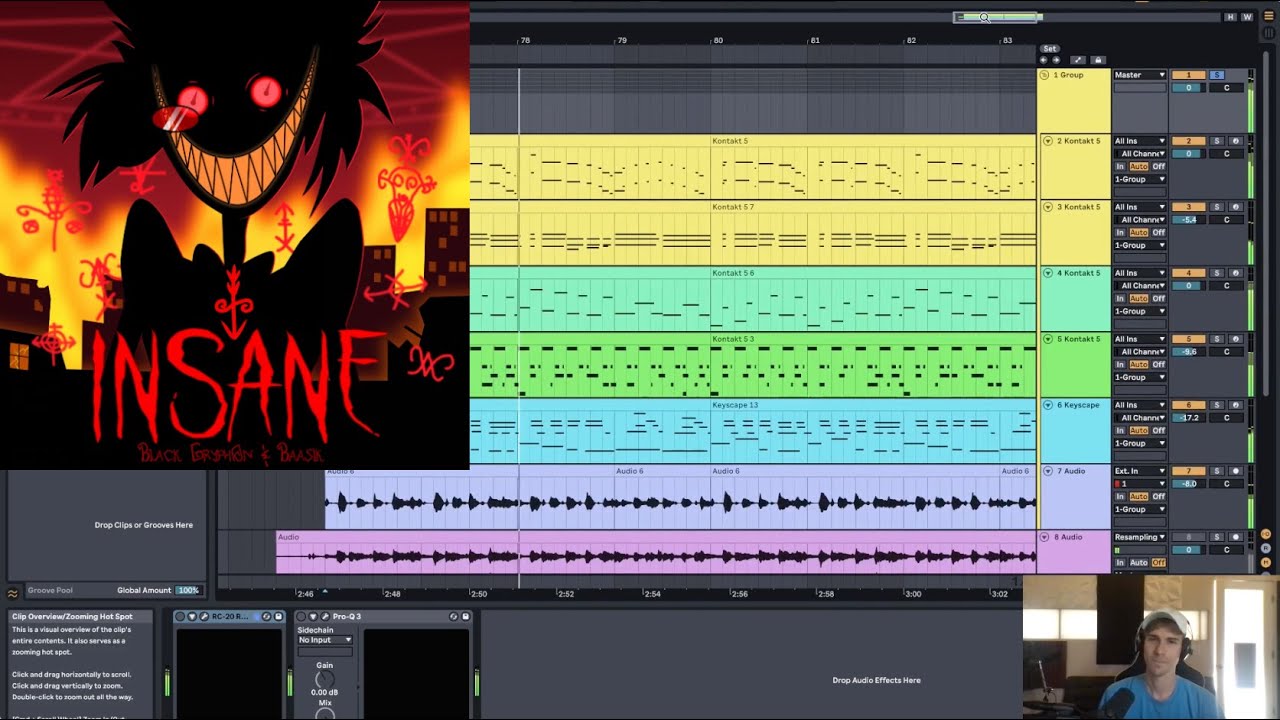Open the Master output dropdown of 1 Group
The height and width of the screenshot is (720, 1280).
1140,75
